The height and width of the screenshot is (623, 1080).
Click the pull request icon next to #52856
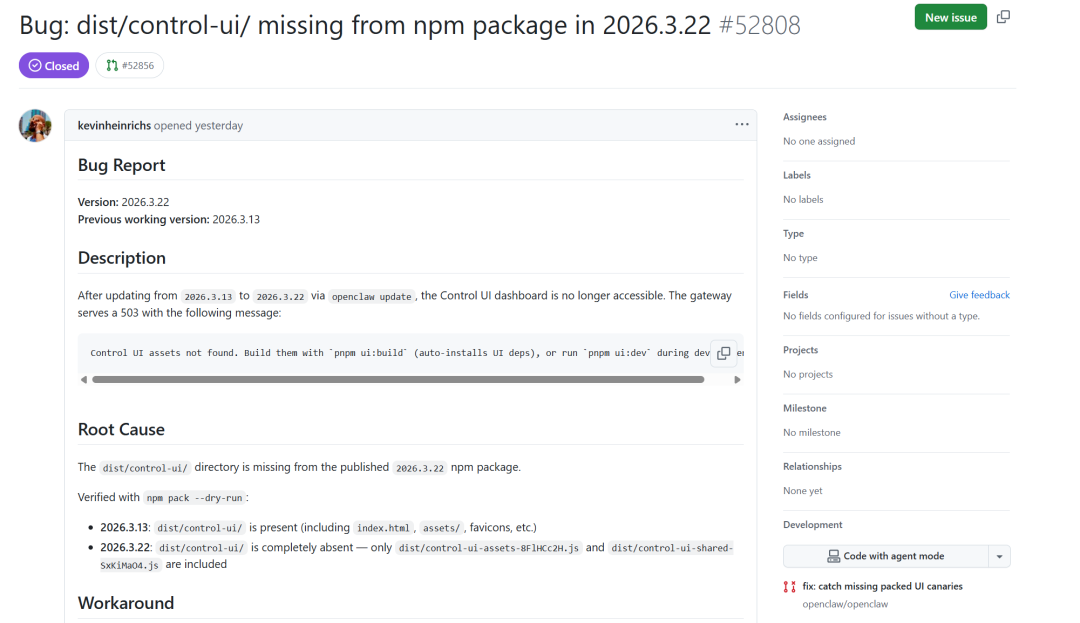click(x=112, y=65)
